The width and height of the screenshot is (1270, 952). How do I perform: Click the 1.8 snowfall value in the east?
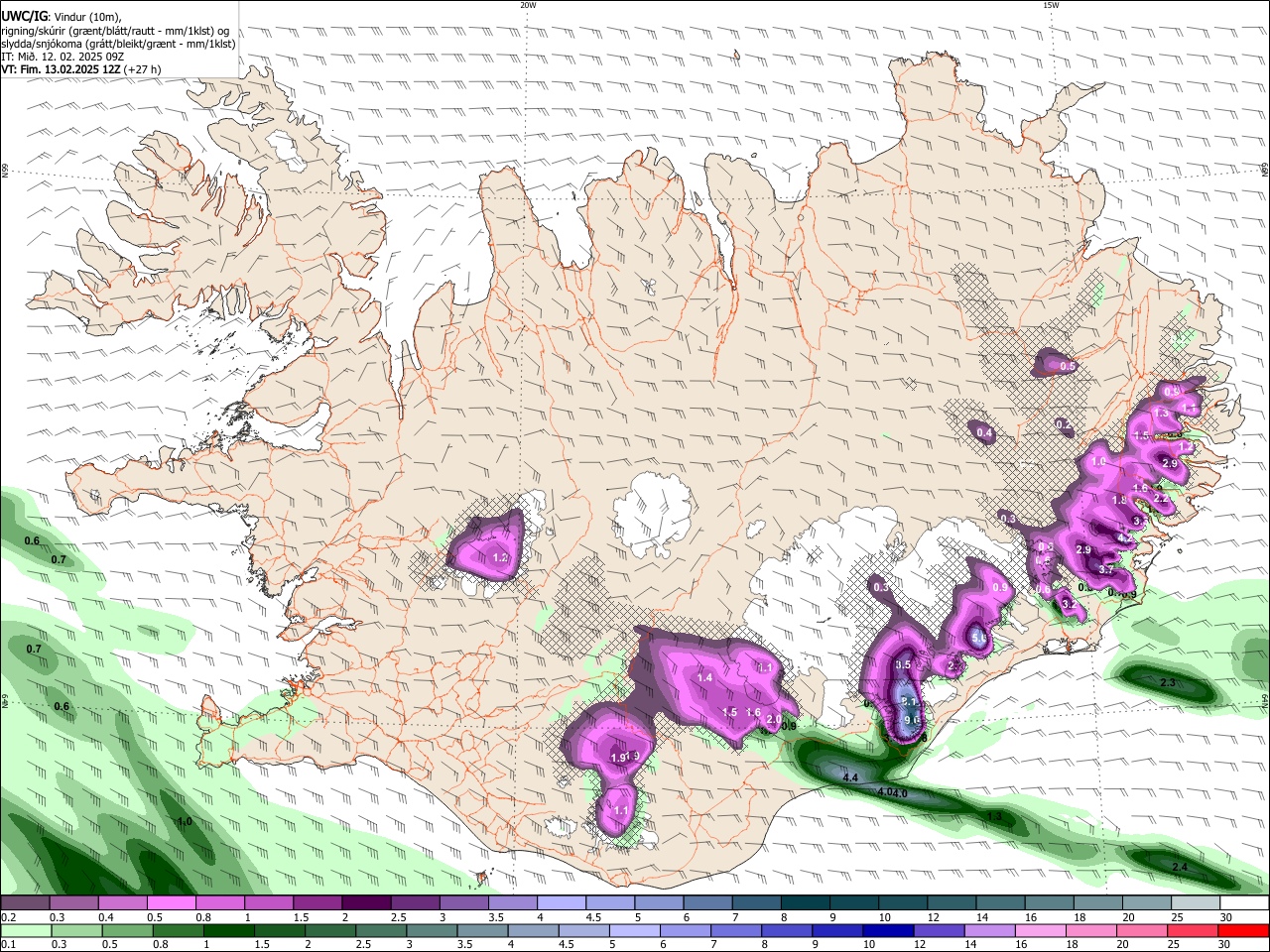[1119, 501]
